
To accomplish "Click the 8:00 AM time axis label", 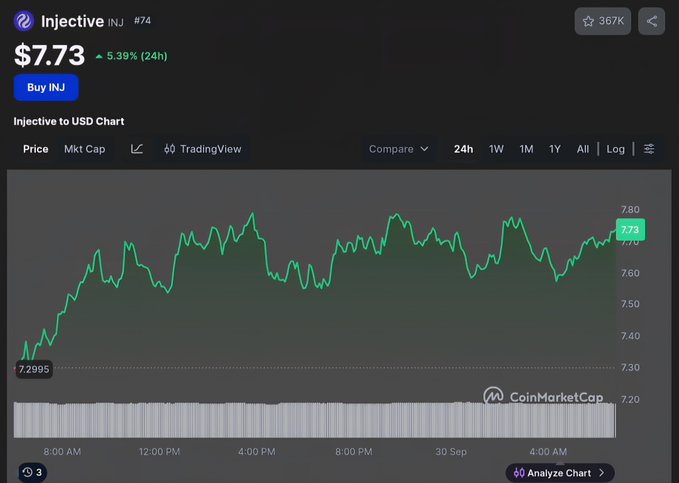I will [62, 452].
